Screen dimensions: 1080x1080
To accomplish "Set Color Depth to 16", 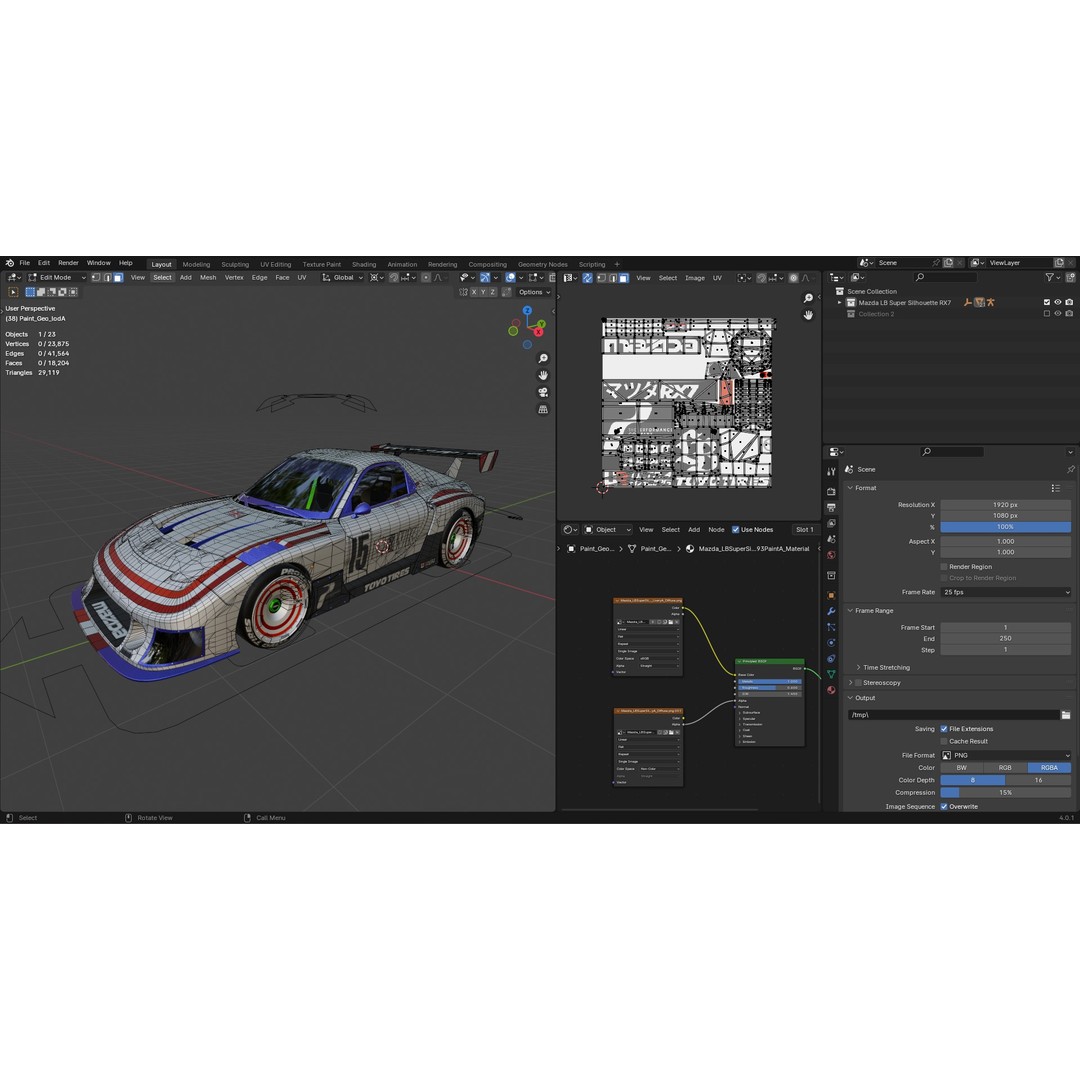I will pyautogui.click(x=1038, y=780).
